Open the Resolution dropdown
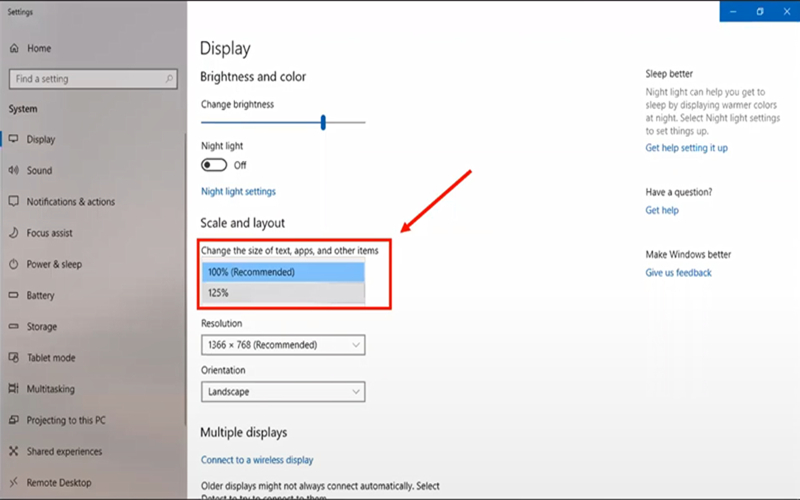Viewport: 800px width, 500px height. point(283,345)
